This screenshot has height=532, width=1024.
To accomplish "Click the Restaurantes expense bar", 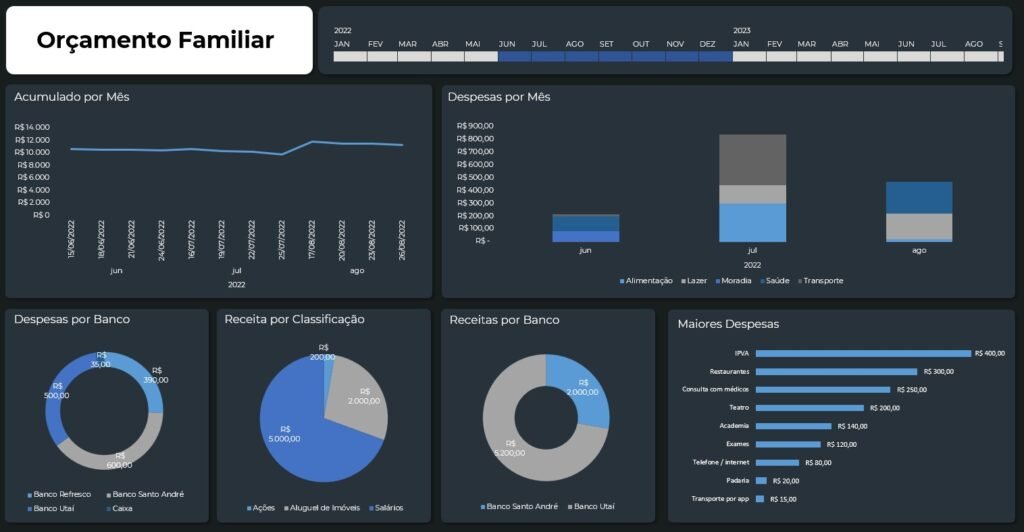I will [836, 371].
